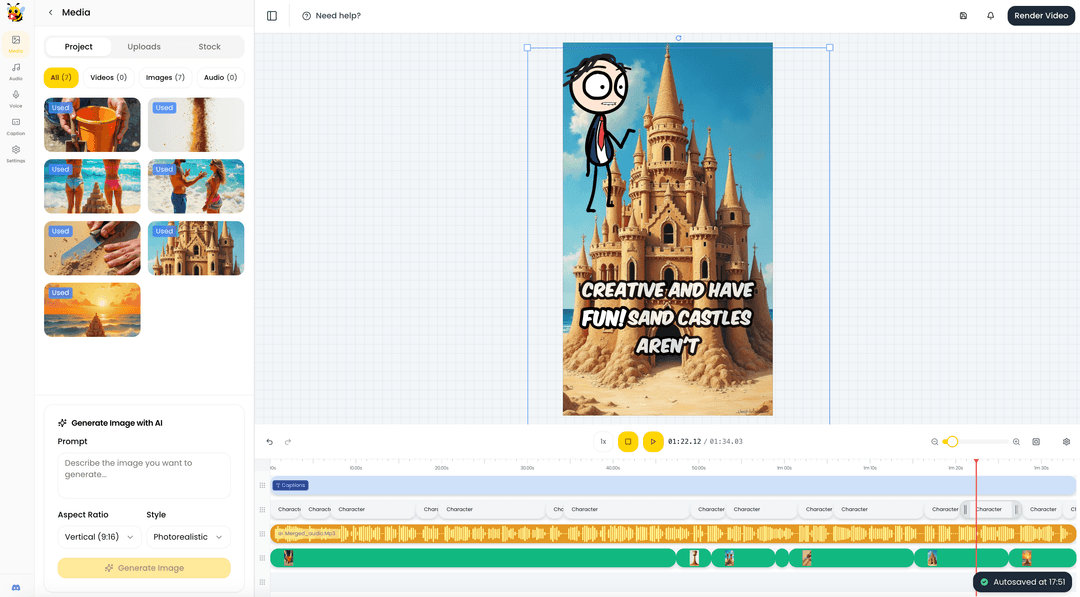The height and width of the screenshot is (597, 1080).
Task: Click the Autosaved at 17:51 notification
Action: tap(1022, 583)
